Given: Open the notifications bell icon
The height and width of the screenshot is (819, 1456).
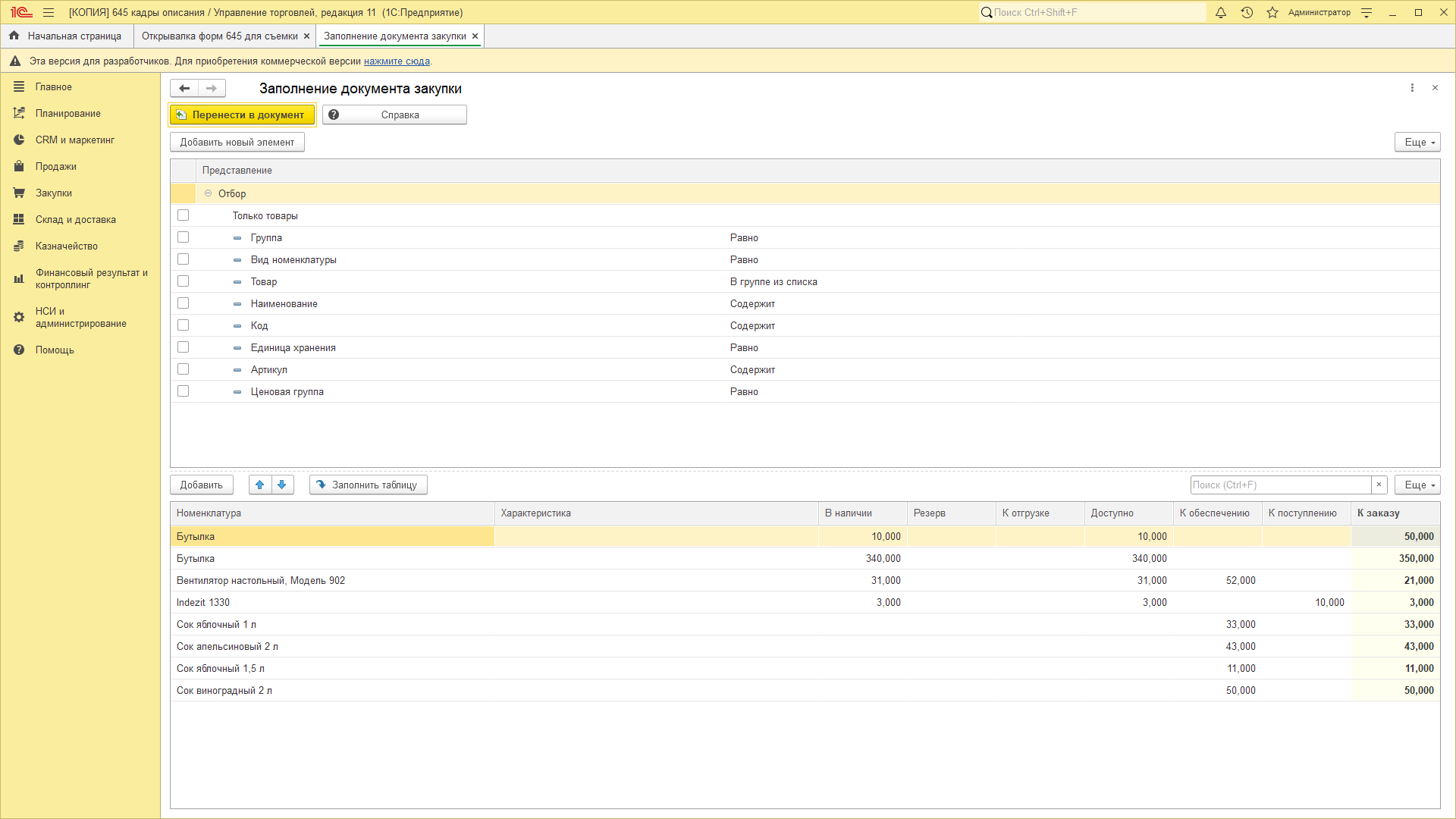Looking at the screenshot, I should pyautogui.click(x=1221, y=12).
